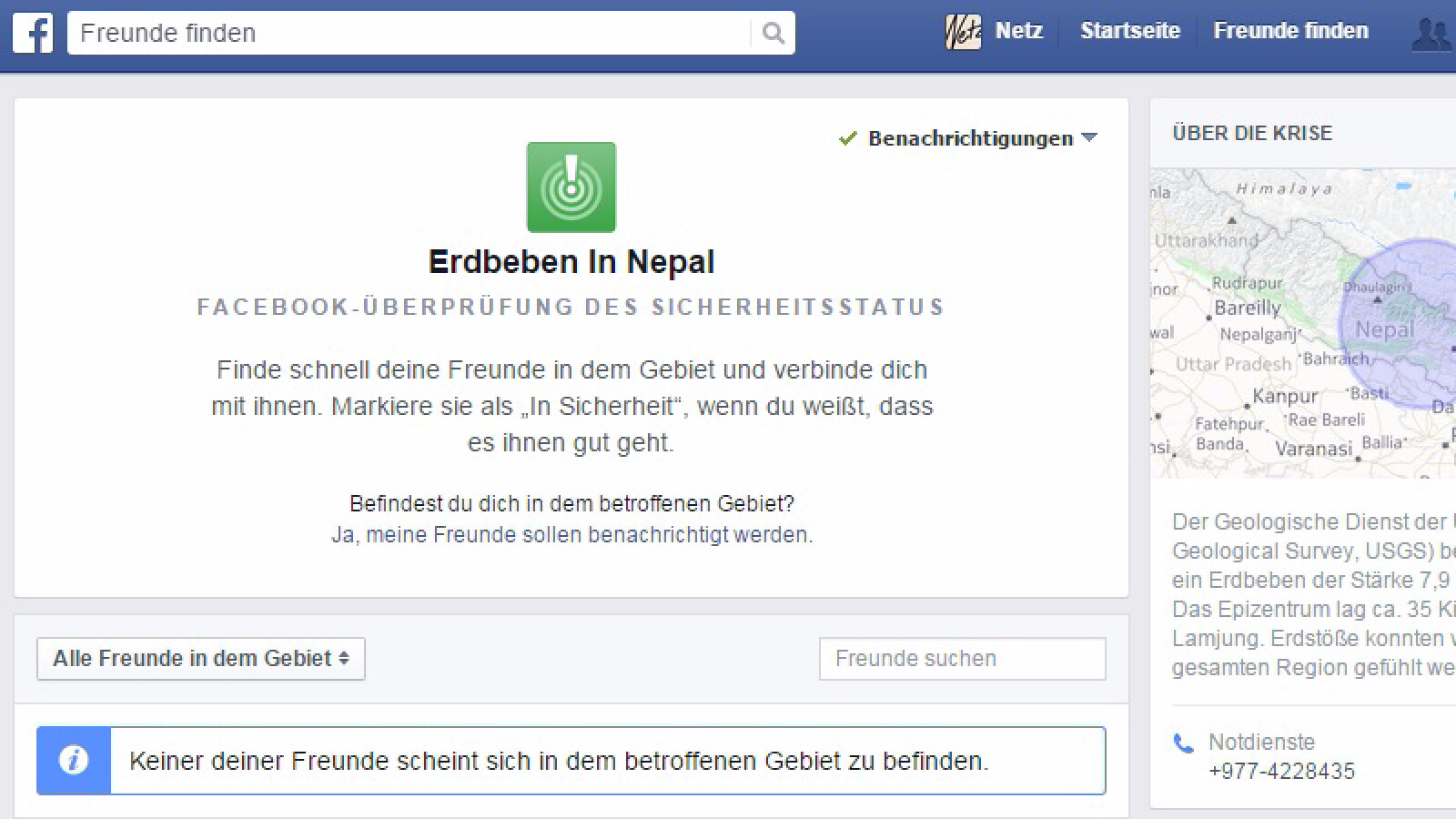The image size is (1456, 819).
Task: Click the blue info icon
Action: 74,761
